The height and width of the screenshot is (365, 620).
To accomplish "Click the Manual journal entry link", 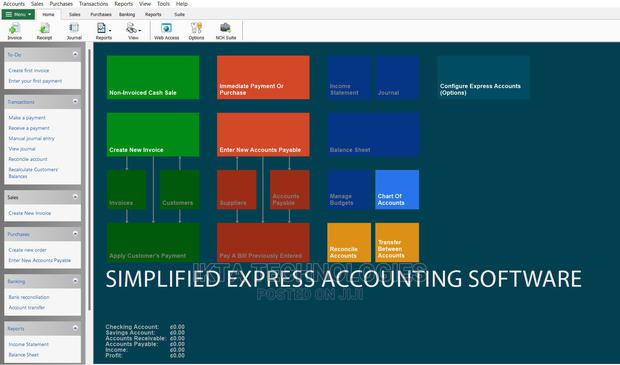I will click(x=32, y=138).
